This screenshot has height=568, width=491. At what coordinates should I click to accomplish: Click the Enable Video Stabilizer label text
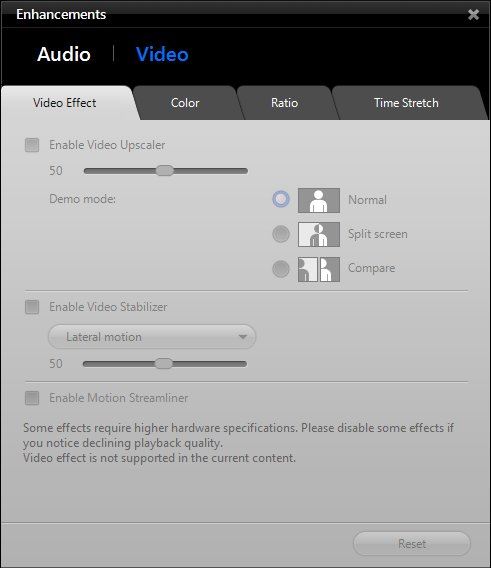pos(108,307)
